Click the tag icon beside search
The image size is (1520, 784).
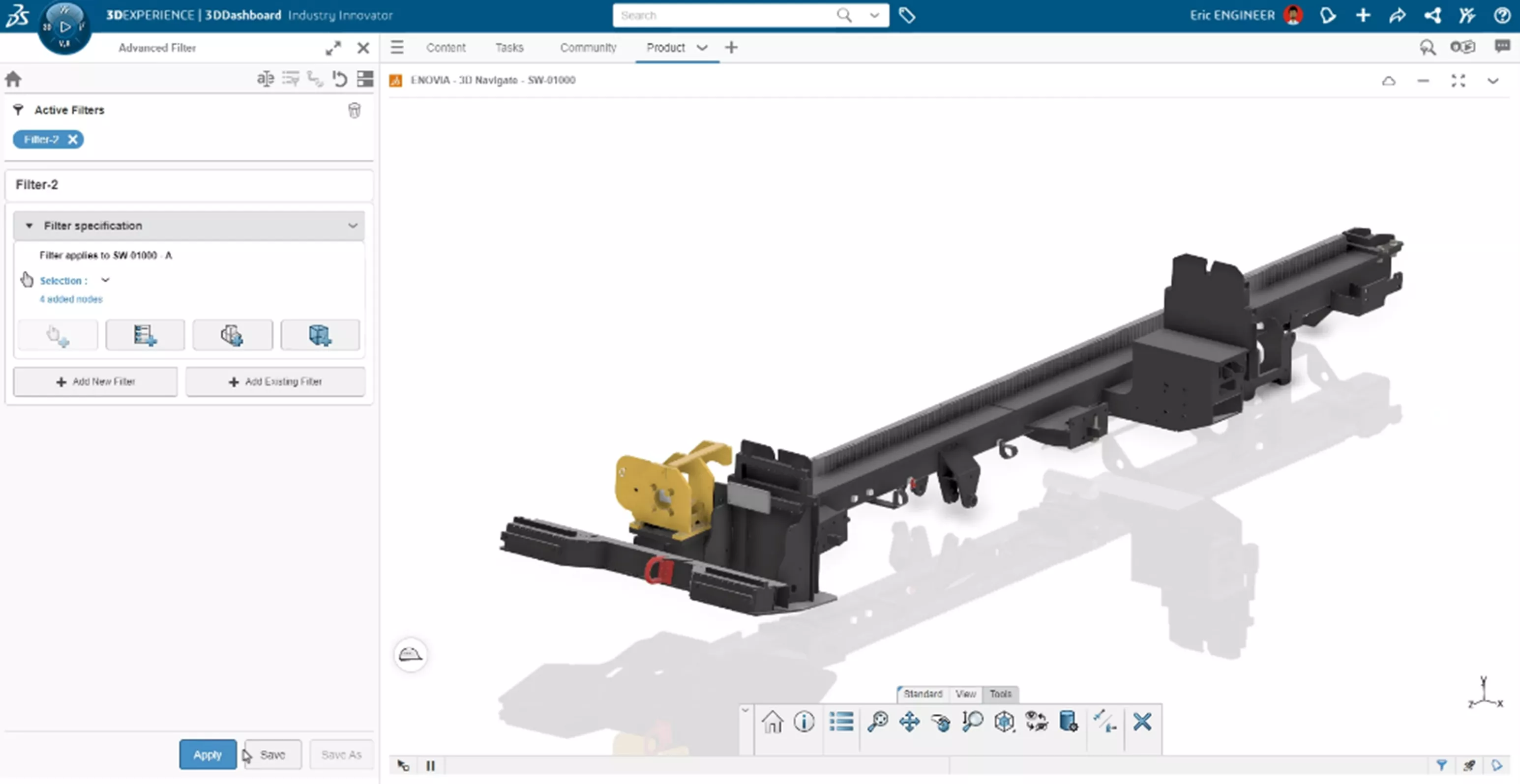coord(907,15)
